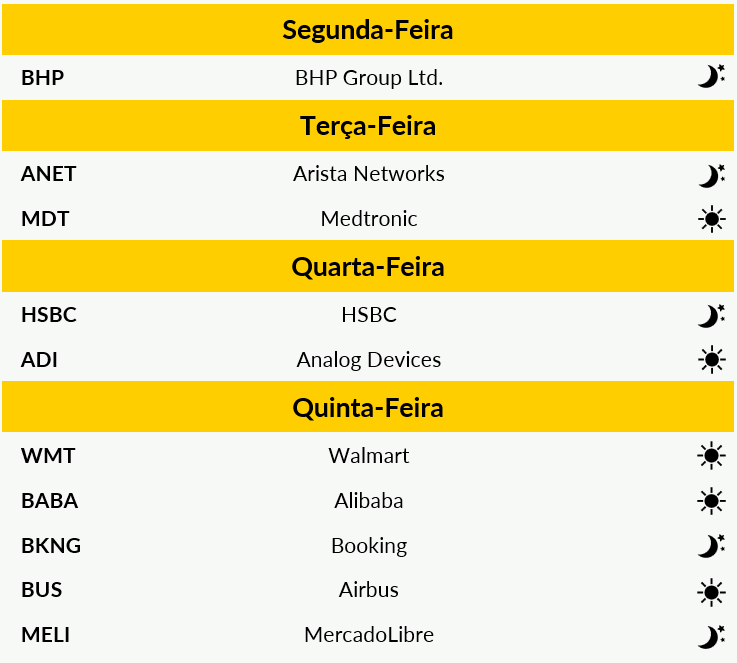Select the Quinta-Feira header bar
The image size is (737, 663).
(368, 407)
